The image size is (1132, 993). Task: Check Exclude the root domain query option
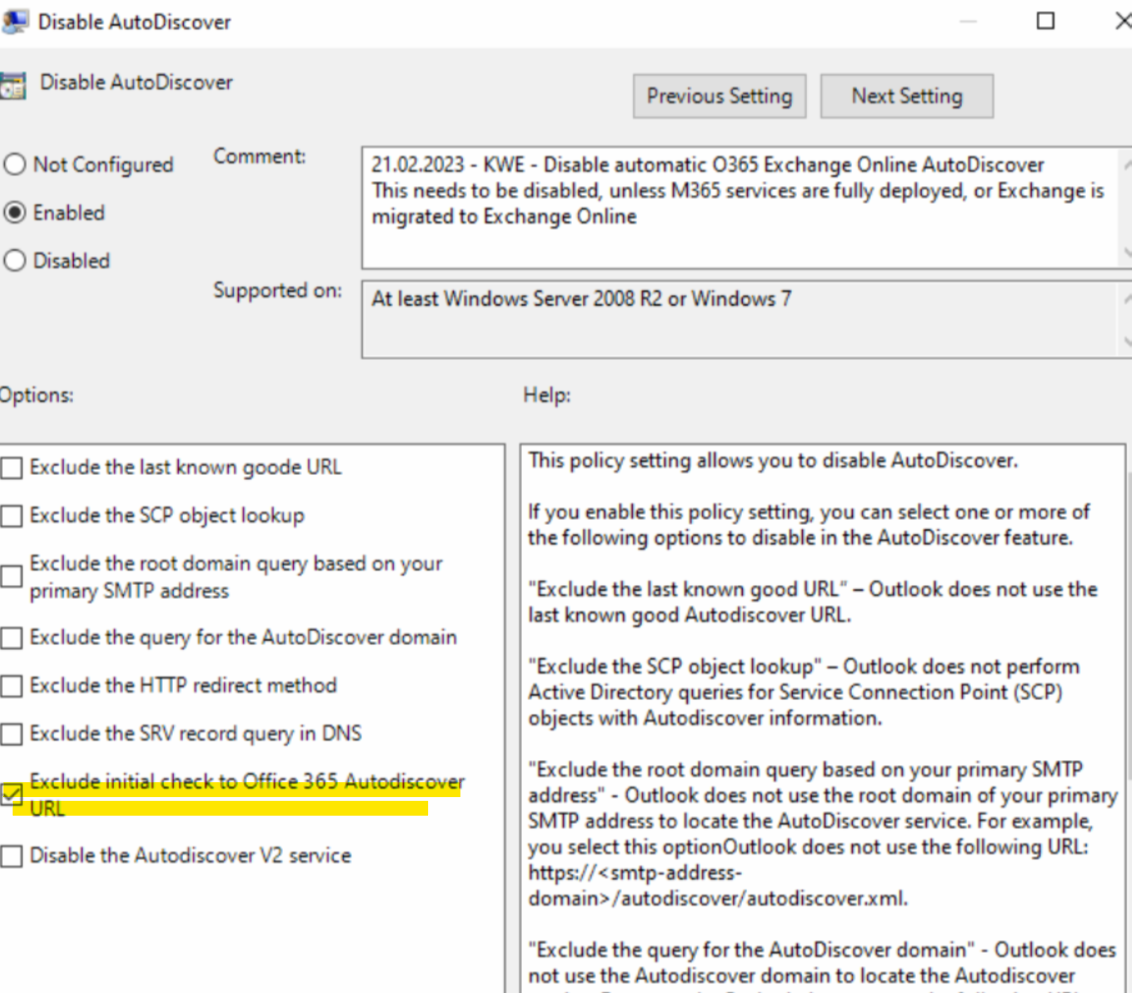pyautogui.click(x=12, y=576)
